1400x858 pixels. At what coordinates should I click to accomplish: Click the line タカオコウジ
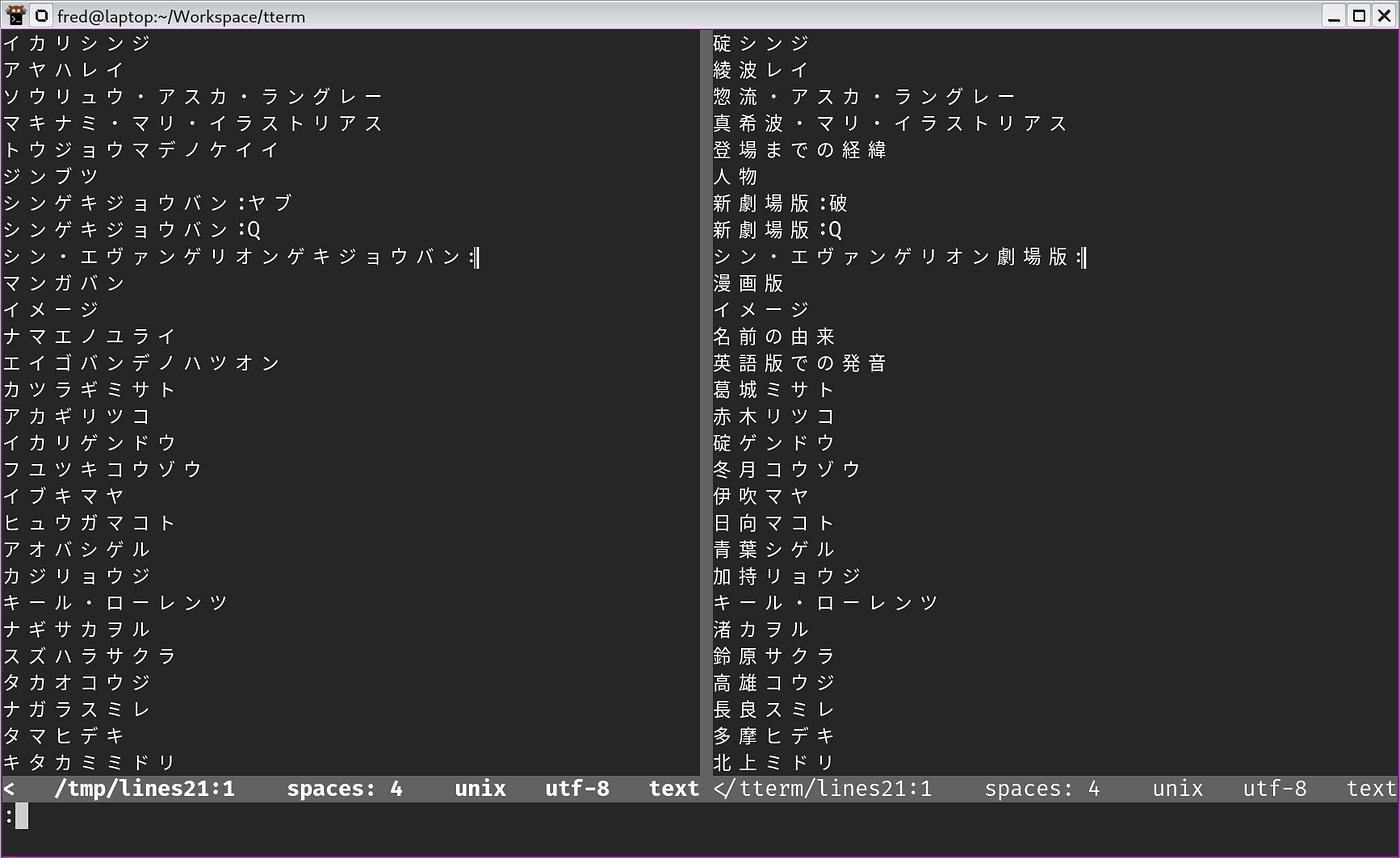(76, 683)
